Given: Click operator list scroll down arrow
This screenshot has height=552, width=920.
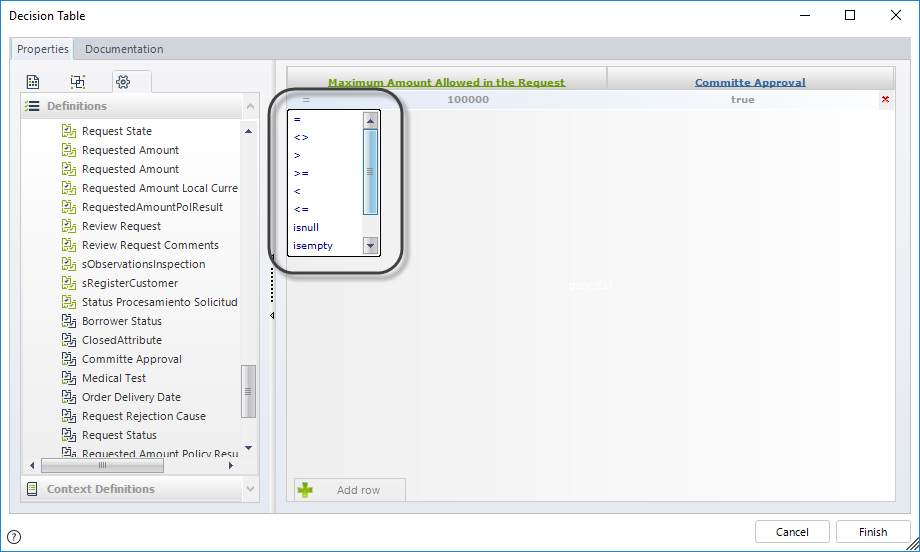Looking at the screenshot, I should [370, 246].
